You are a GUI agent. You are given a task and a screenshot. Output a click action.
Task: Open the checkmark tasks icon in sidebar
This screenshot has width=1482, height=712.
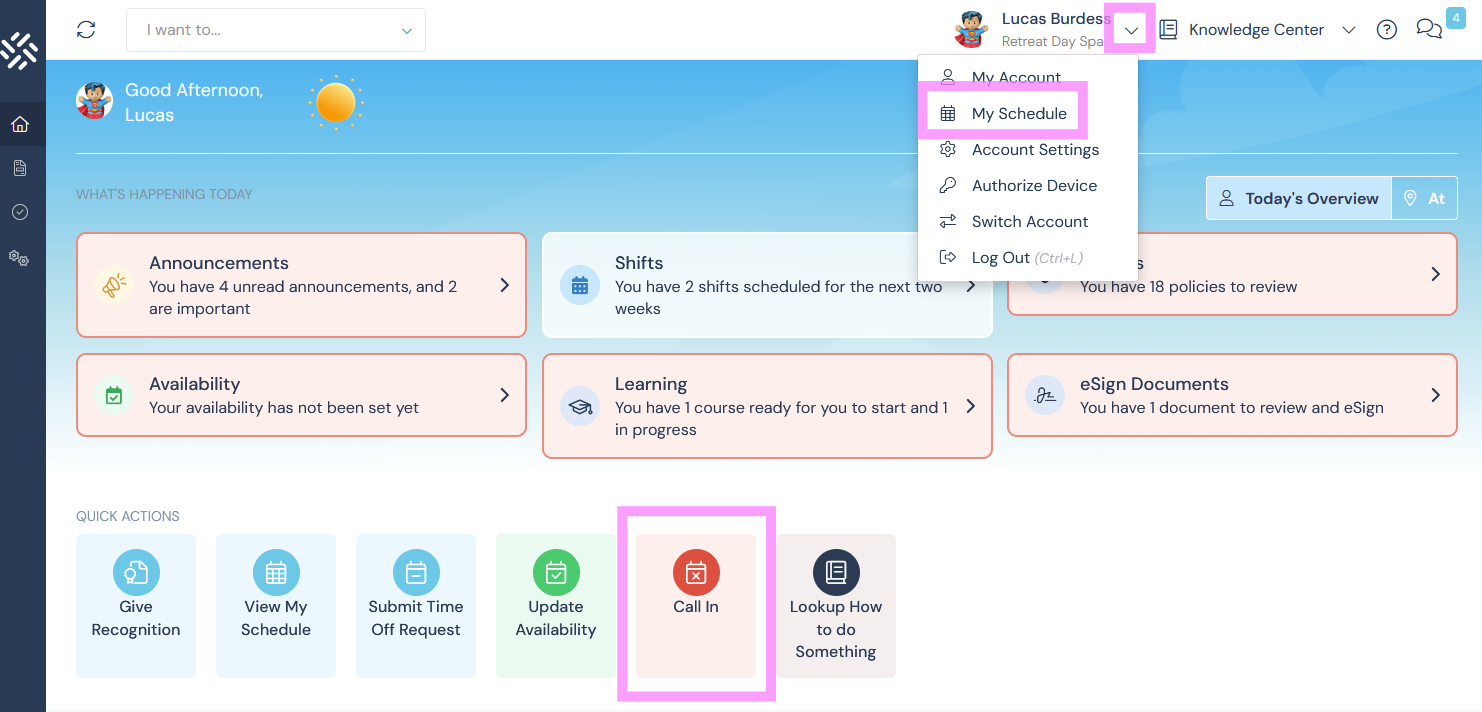click(20, 212)
